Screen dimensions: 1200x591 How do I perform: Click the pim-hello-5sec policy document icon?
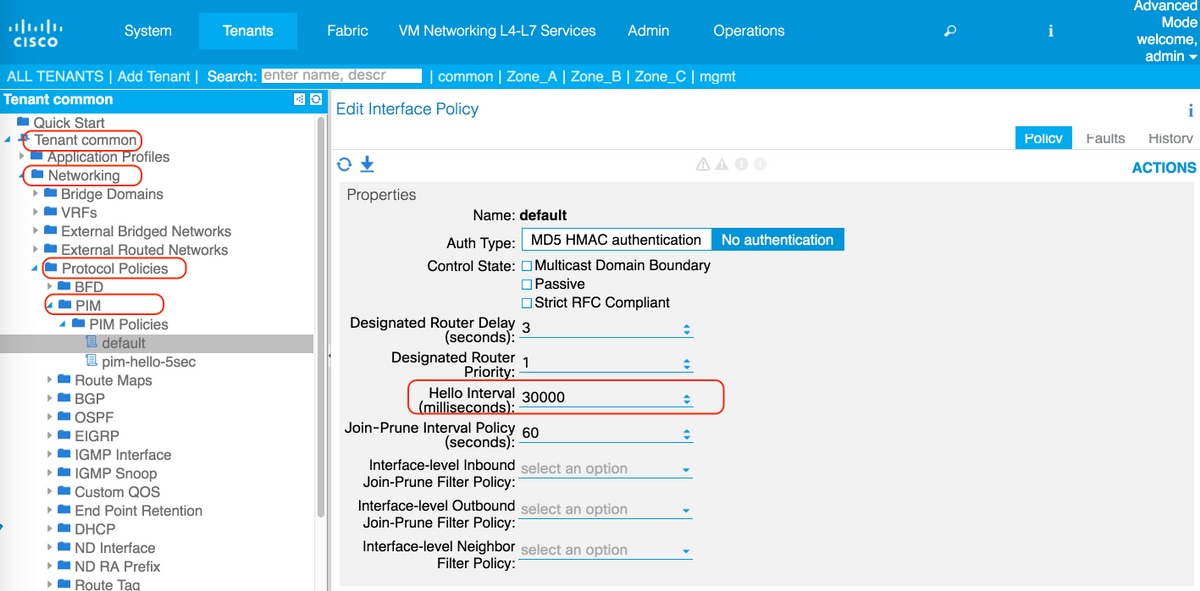92,361
